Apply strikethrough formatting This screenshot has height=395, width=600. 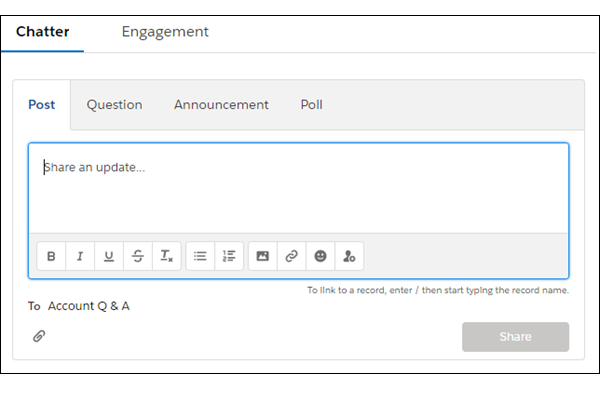point(138,256)
